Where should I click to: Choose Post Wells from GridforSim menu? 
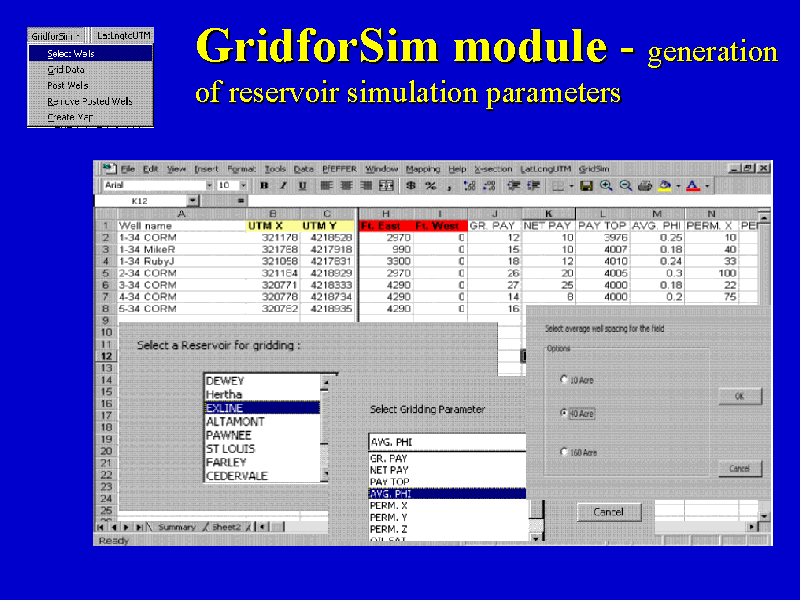pyautogui.click(x=90, y=85)
